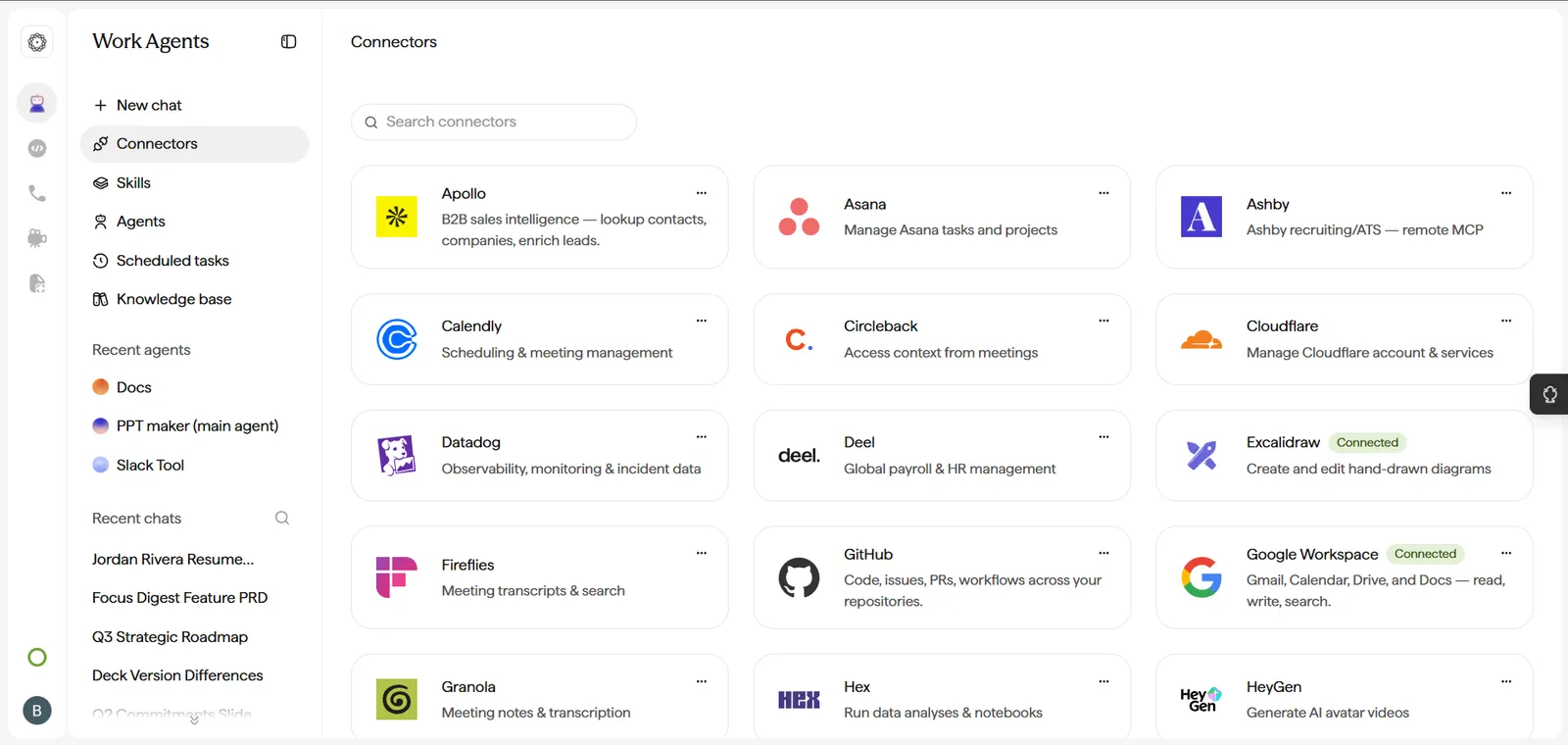Open Hex card more options menu
This screenshot has width=1568, height=745.
click(x=1104, y=681)
